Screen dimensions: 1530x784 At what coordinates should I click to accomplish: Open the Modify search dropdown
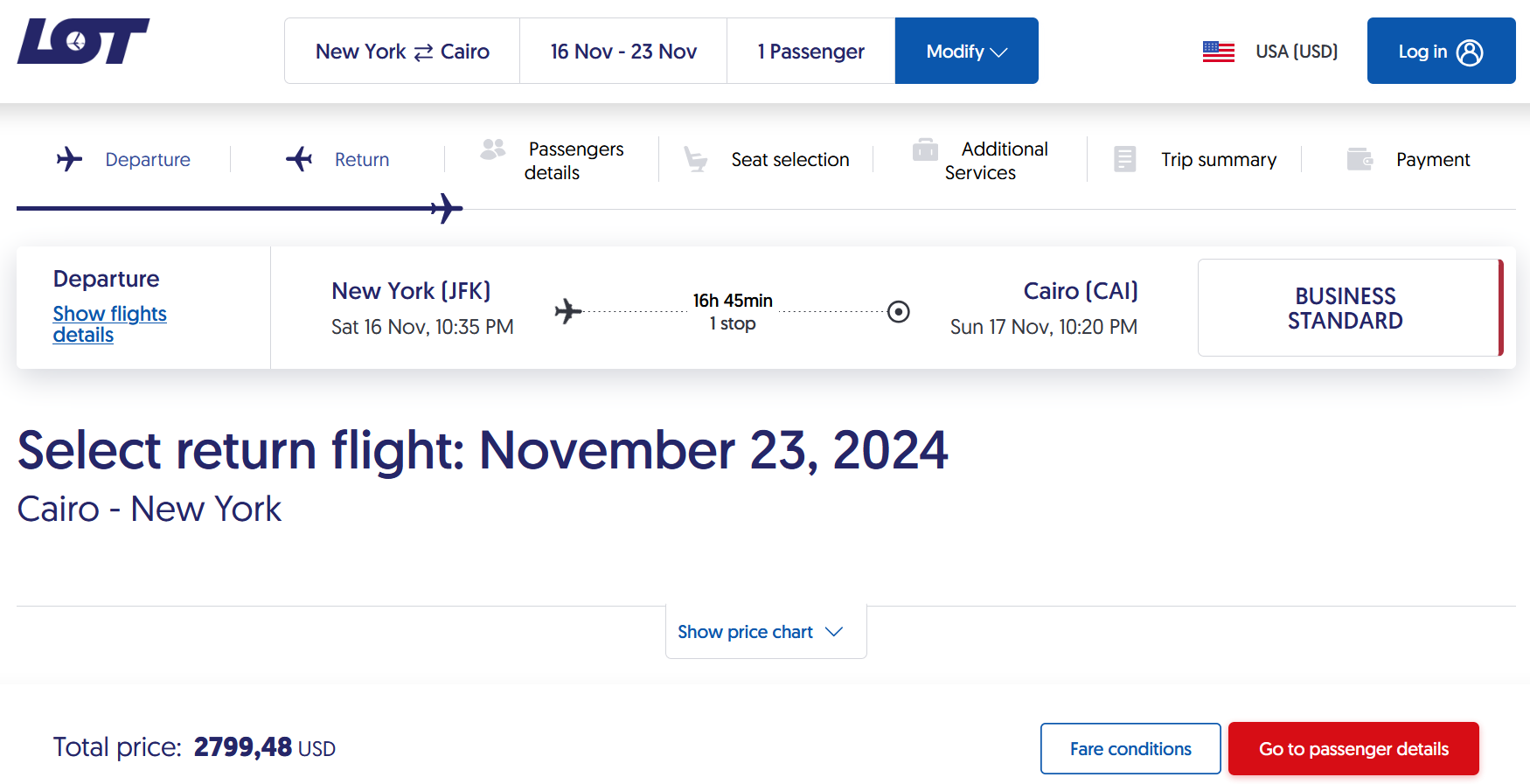967,51
